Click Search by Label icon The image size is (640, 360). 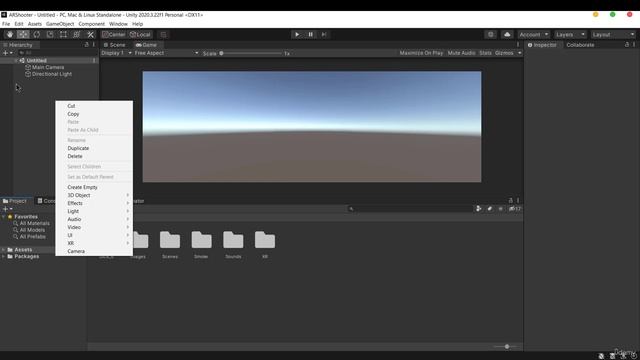click(490, 209)
